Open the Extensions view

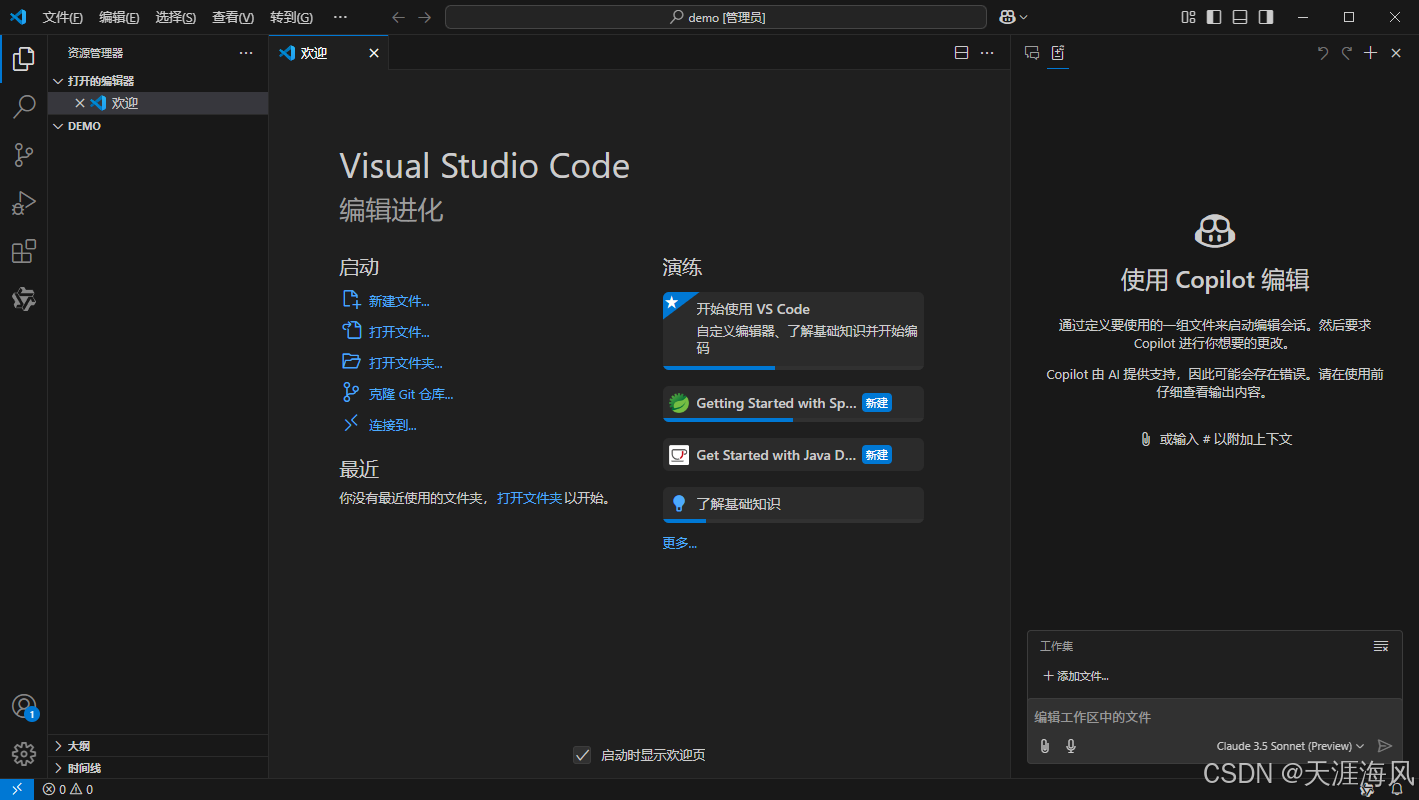click(x=24, y=251)
